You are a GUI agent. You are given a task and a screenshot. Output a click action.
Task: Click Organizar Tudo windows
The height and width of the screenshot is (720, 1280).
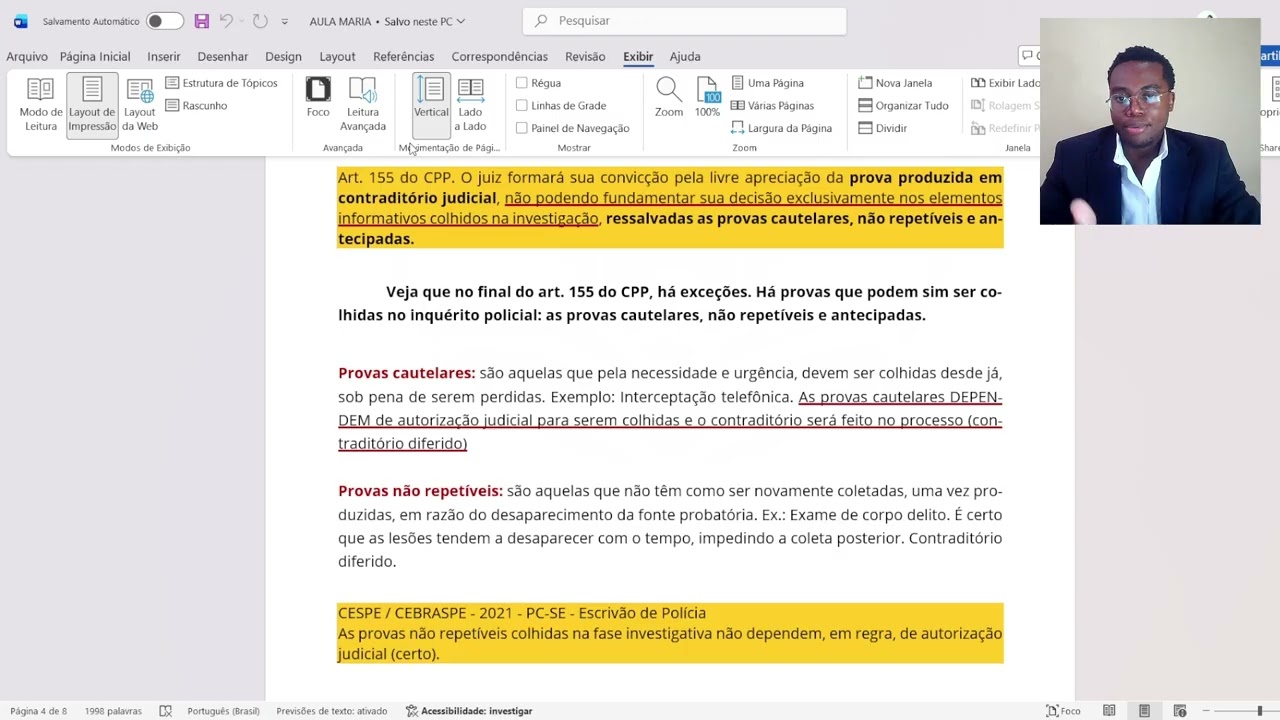(903, 105)
